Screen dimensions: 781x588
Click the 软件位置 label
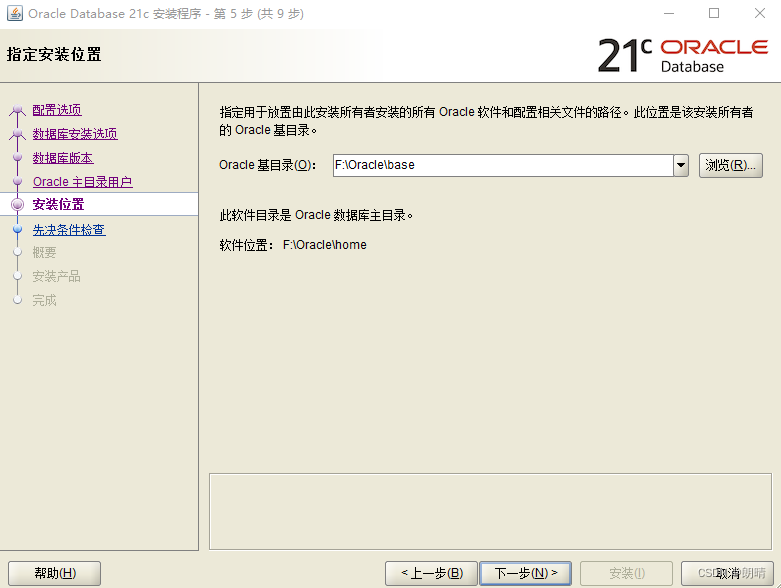coord(246,245)
